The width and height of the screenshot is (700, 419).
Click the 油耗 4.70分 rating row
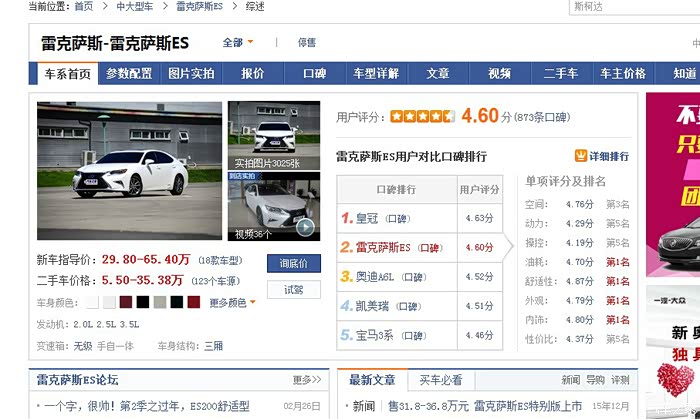(577, 262)
